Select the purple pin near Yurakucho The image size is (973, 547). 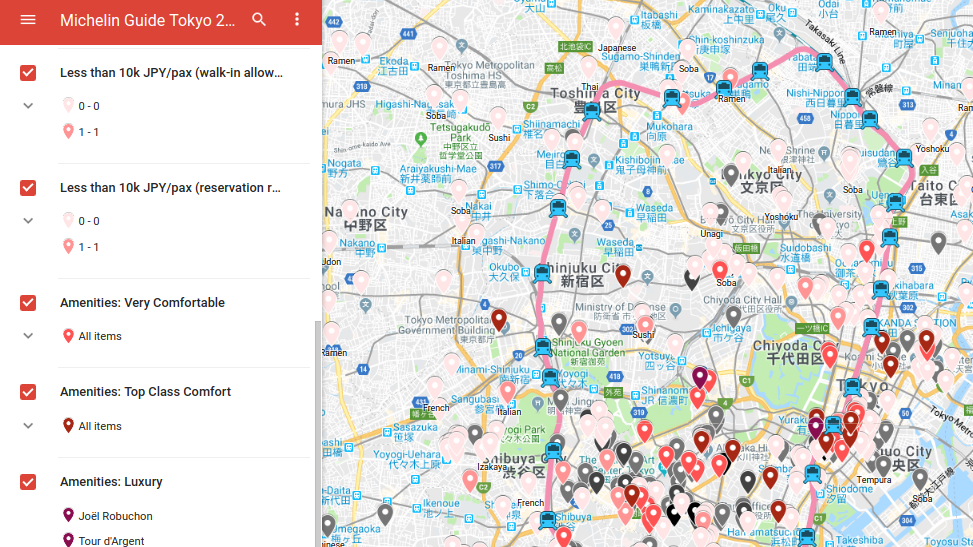point(815,428)
